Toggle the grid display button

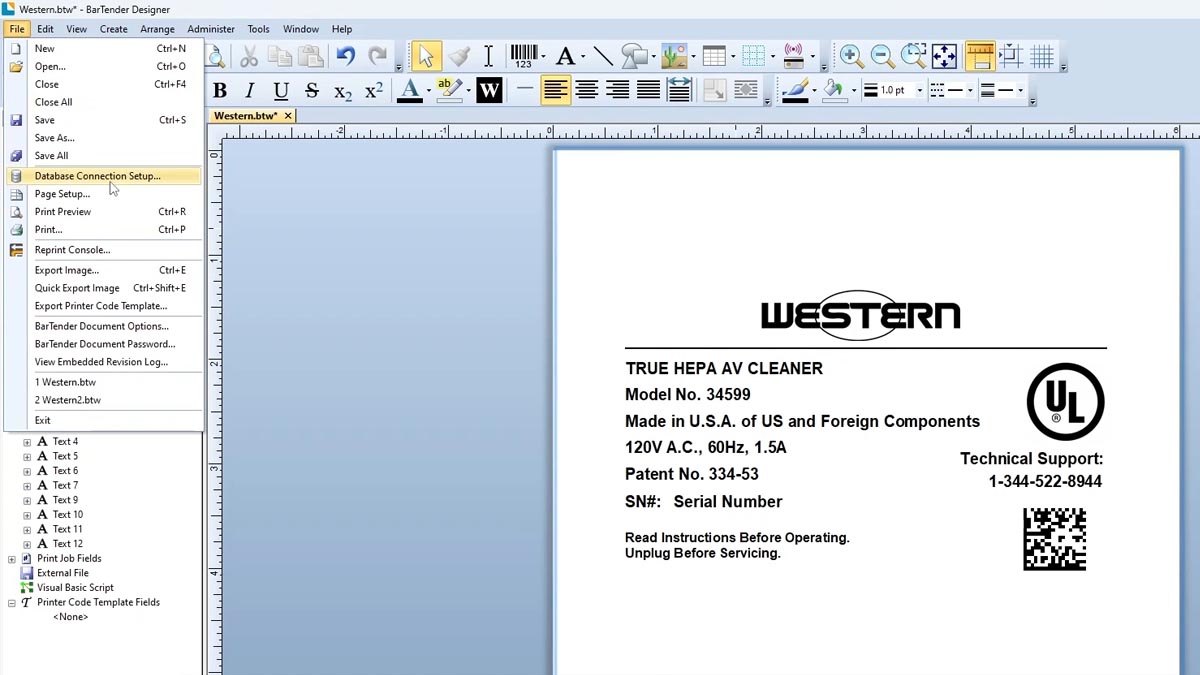click(x=1042, y=56)
